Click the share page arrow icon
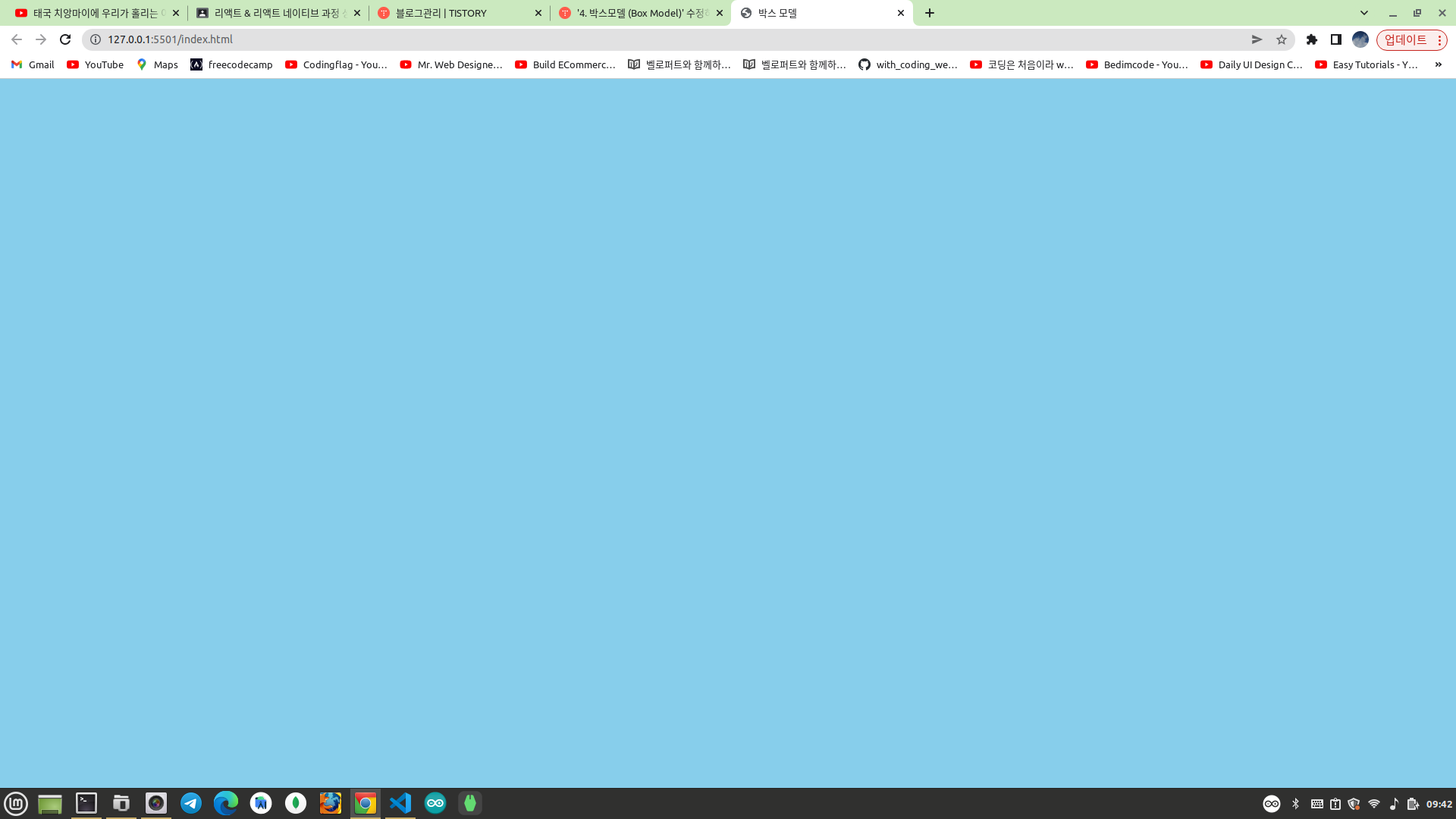 [1257, 39]
